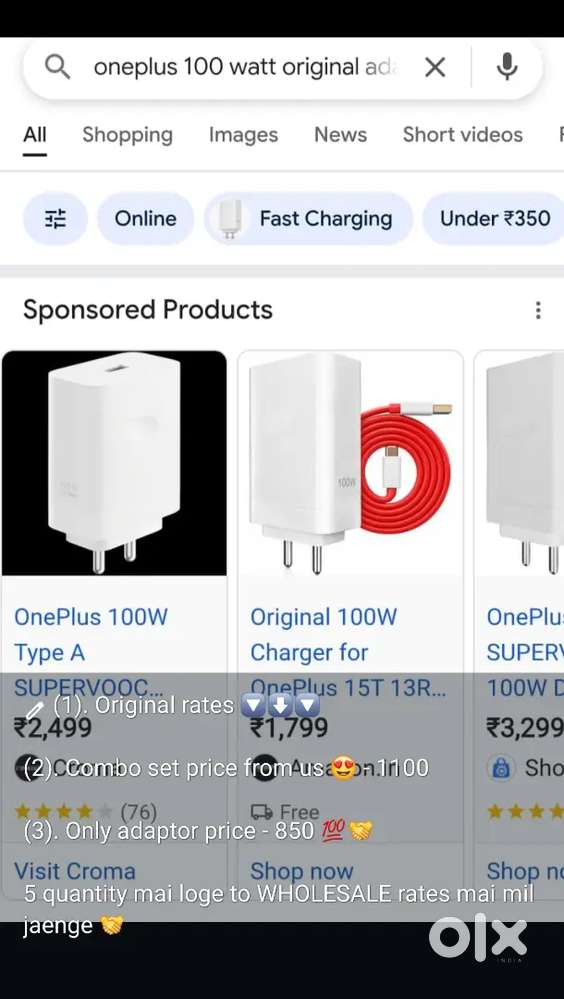Switch to the Shopping tab
564x999 pixels.
click(x=127, y=134)
